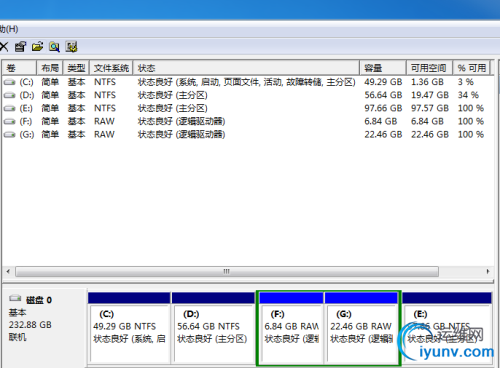500x368 pixels.
Task: Select the drive icon of volume (G:)
Action: click(x=10, y=135)
